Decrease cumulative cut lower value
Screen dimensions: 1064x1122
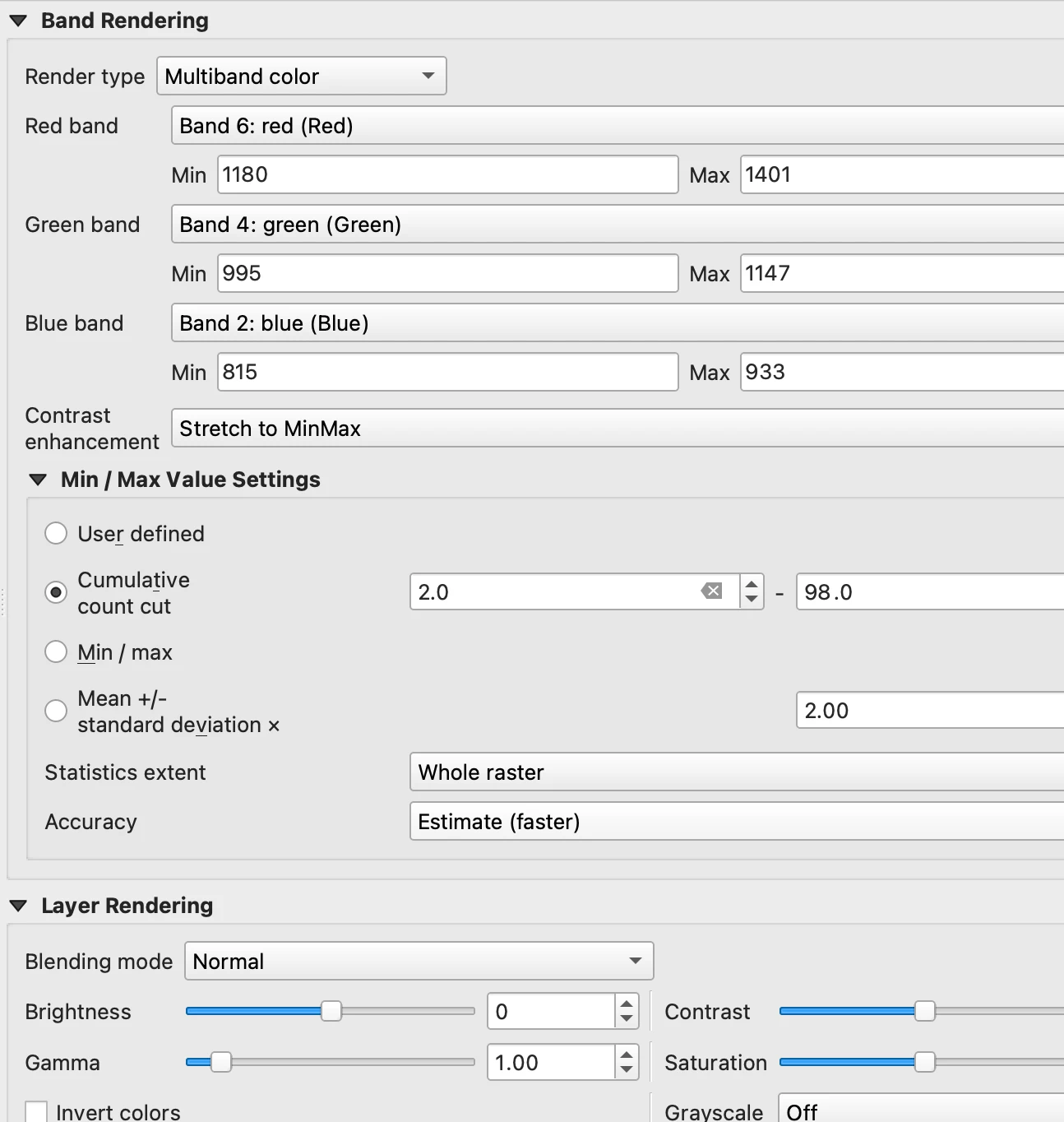752,600
